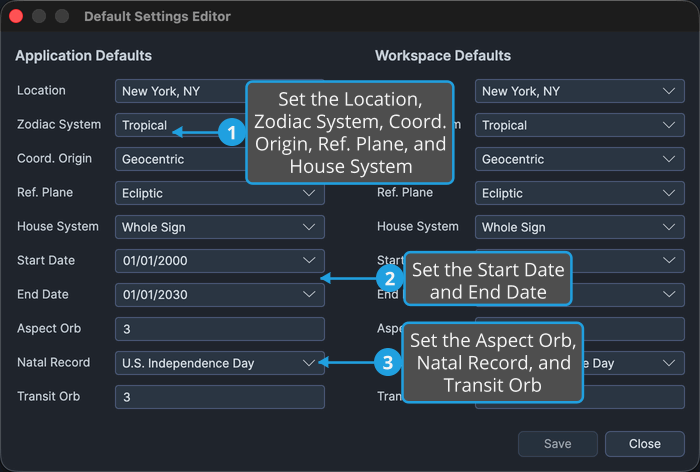The height and width of the screenshot is (472, 700).
Task: Click the Save button
Action: pyautogui.click(x=558, y=443)
